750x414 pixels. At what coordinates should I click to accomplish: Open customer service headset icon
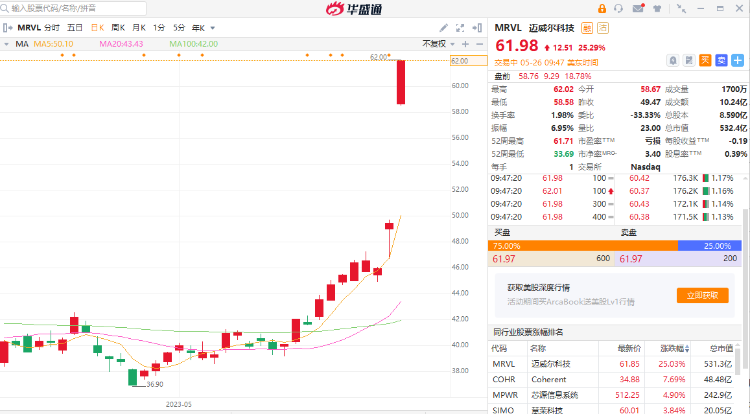click(x=618, y=9)
